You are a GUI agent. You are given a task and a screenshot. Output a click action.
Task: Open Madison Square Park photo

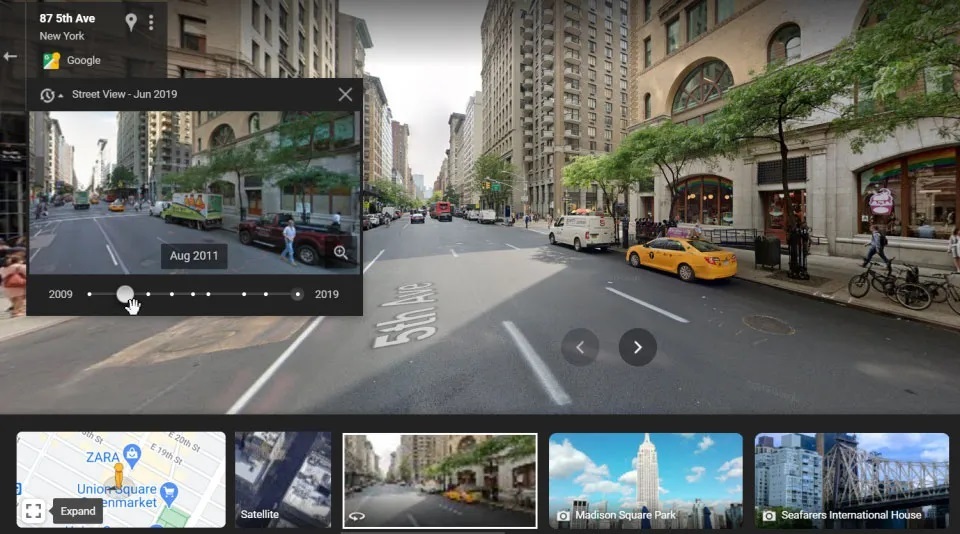point(645,479)
